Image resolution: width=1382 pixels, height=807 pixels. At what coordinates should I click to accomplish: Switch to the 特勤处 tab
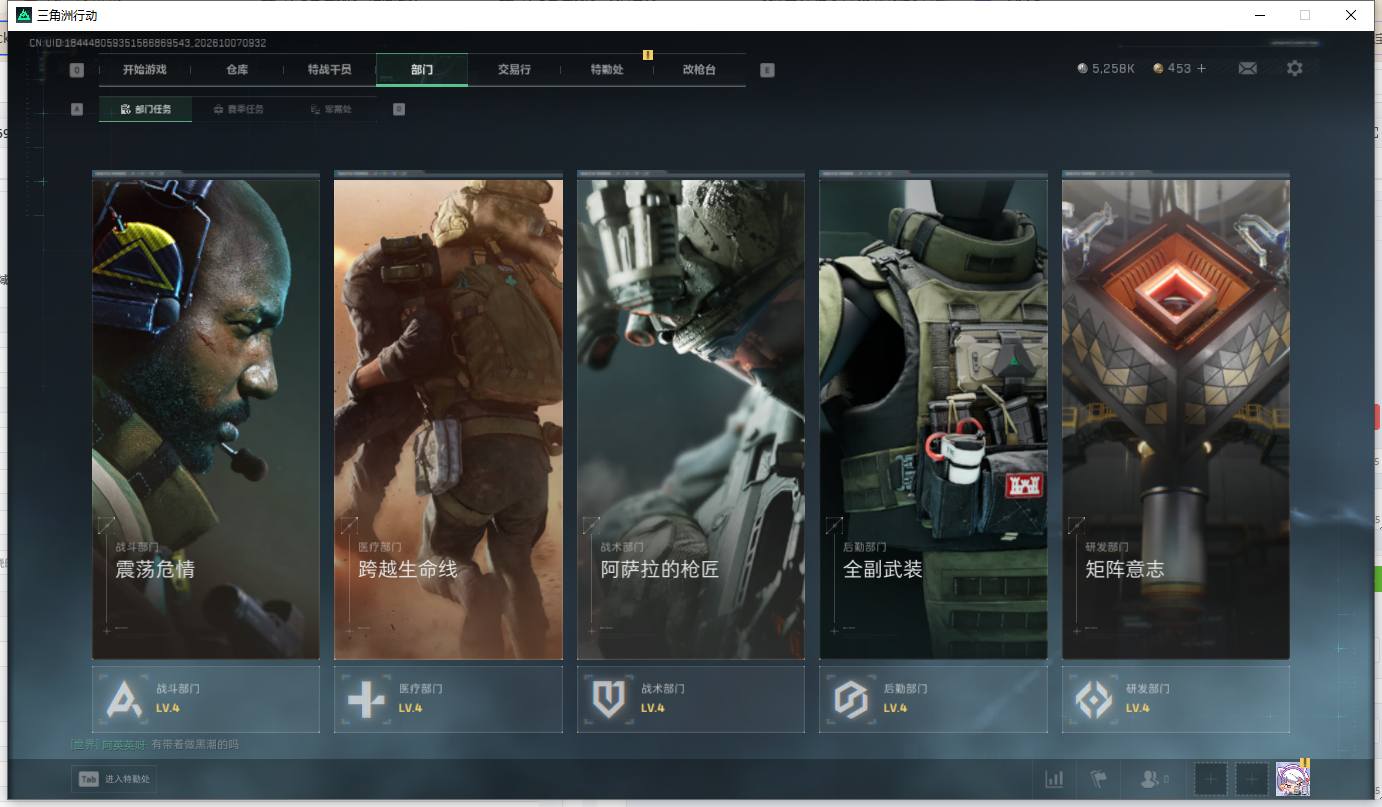(x=607, y=70)
